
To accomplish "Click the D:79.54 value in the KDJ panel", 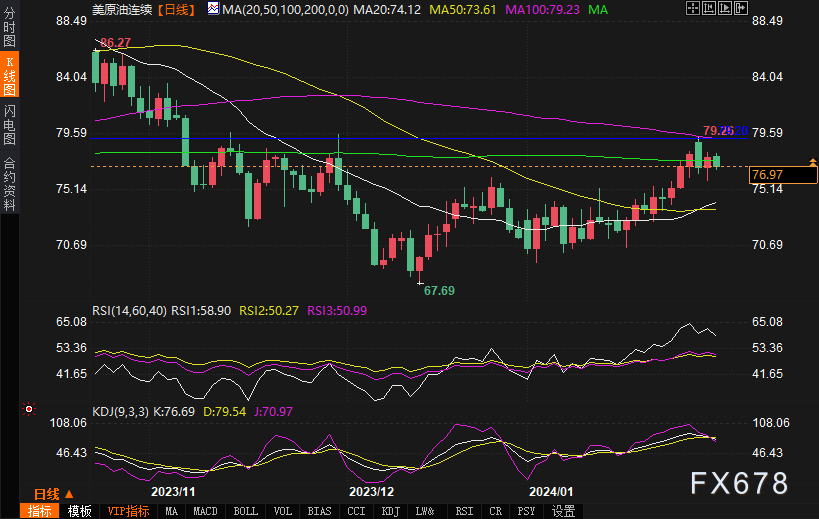I will (x=225, y=411).
